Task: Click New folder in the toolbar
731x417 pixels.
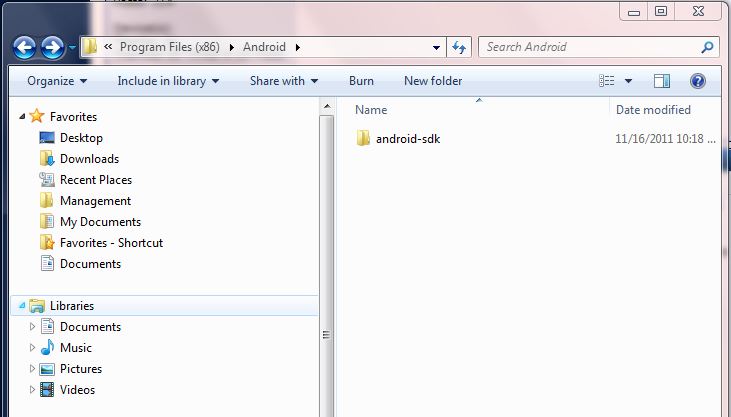Action: 433,81
